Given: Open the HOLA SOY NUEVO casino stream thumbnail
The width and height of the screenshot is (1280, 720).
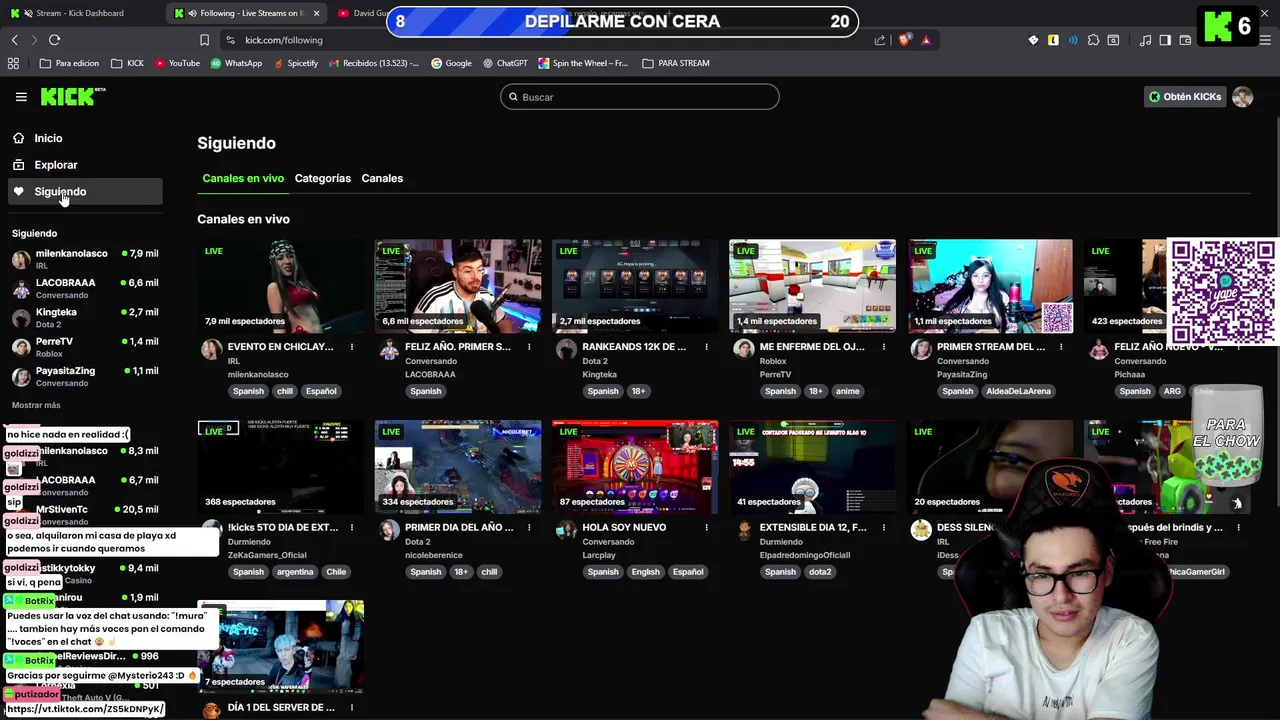Looking at the screenshot, I should click(635, 466).
